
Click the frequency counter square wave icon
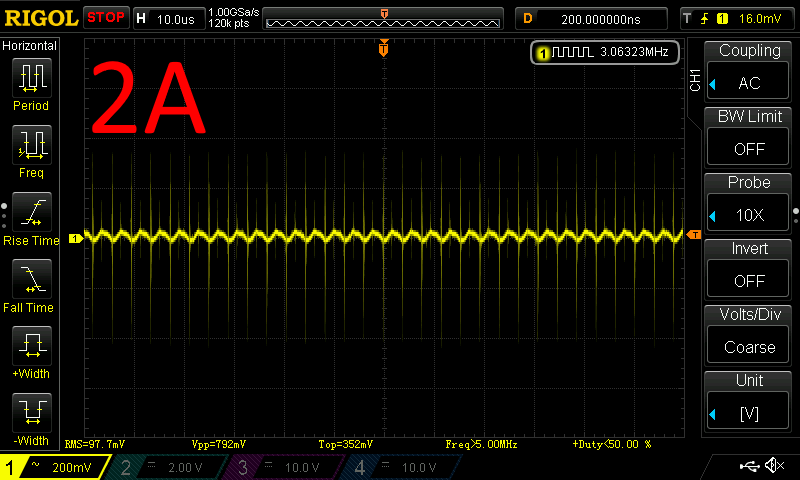tap(572, 52)
